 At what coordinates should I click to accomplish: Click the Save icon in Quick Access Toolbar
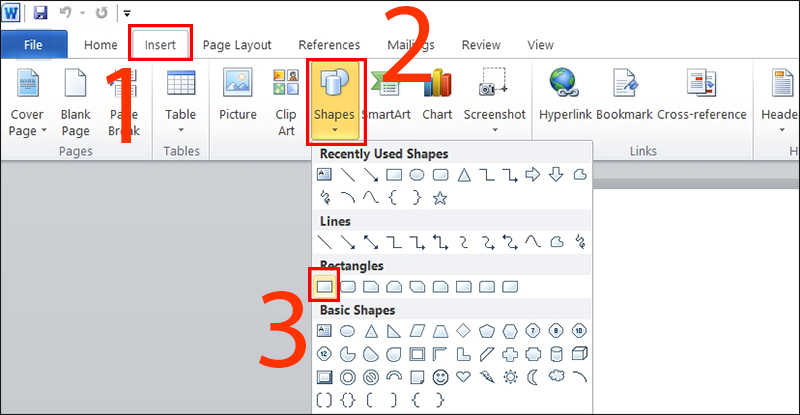40,13
